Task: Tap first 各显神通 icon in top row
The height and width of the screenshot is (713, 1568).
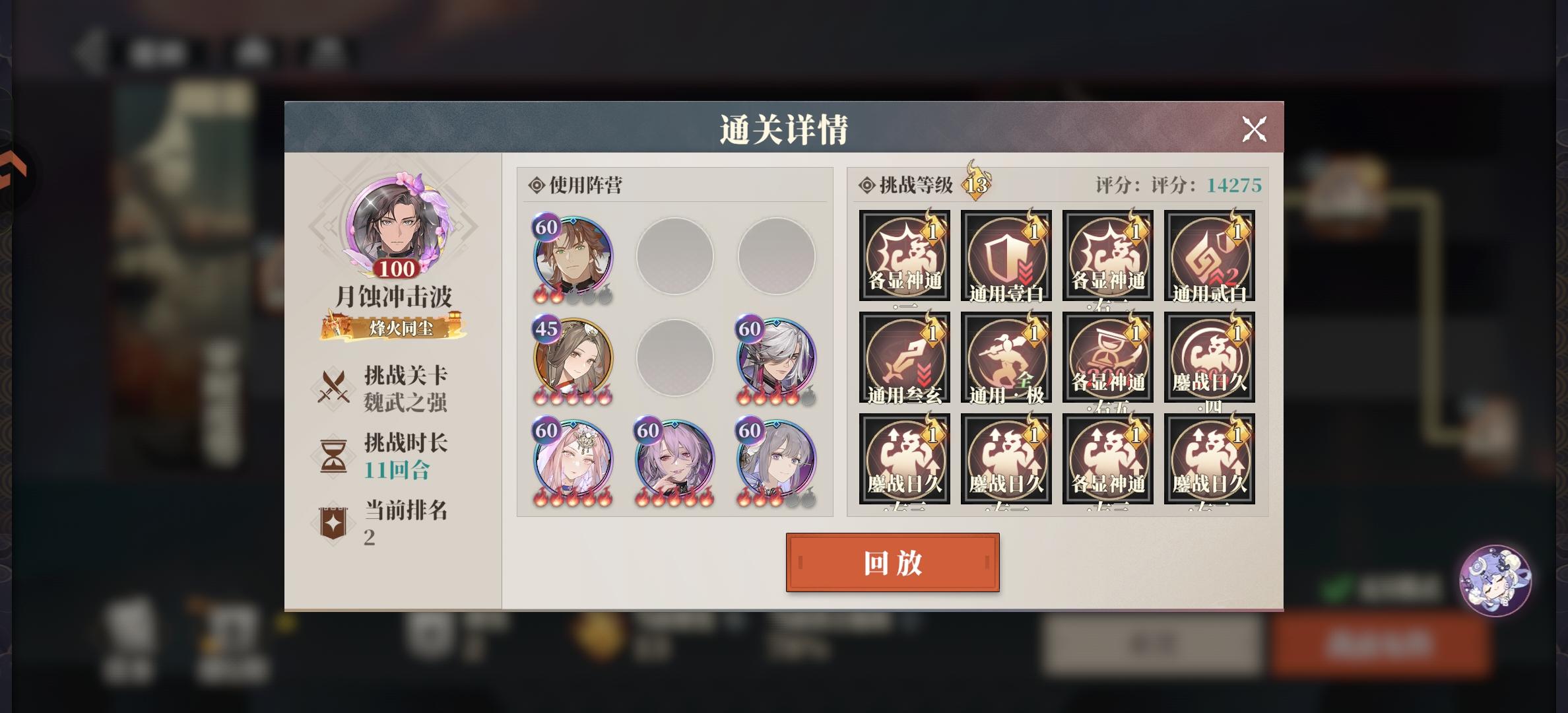Action: (904, 255)
